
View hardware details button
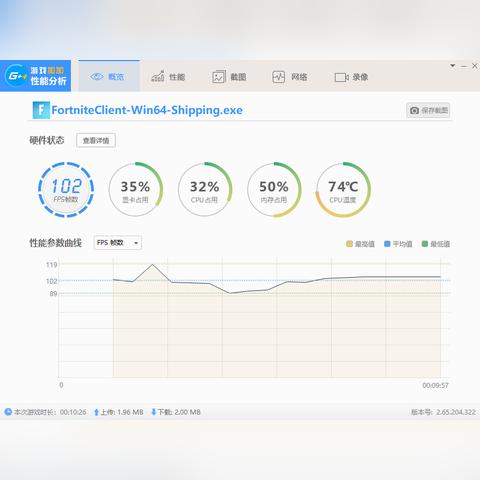[96, 140]
